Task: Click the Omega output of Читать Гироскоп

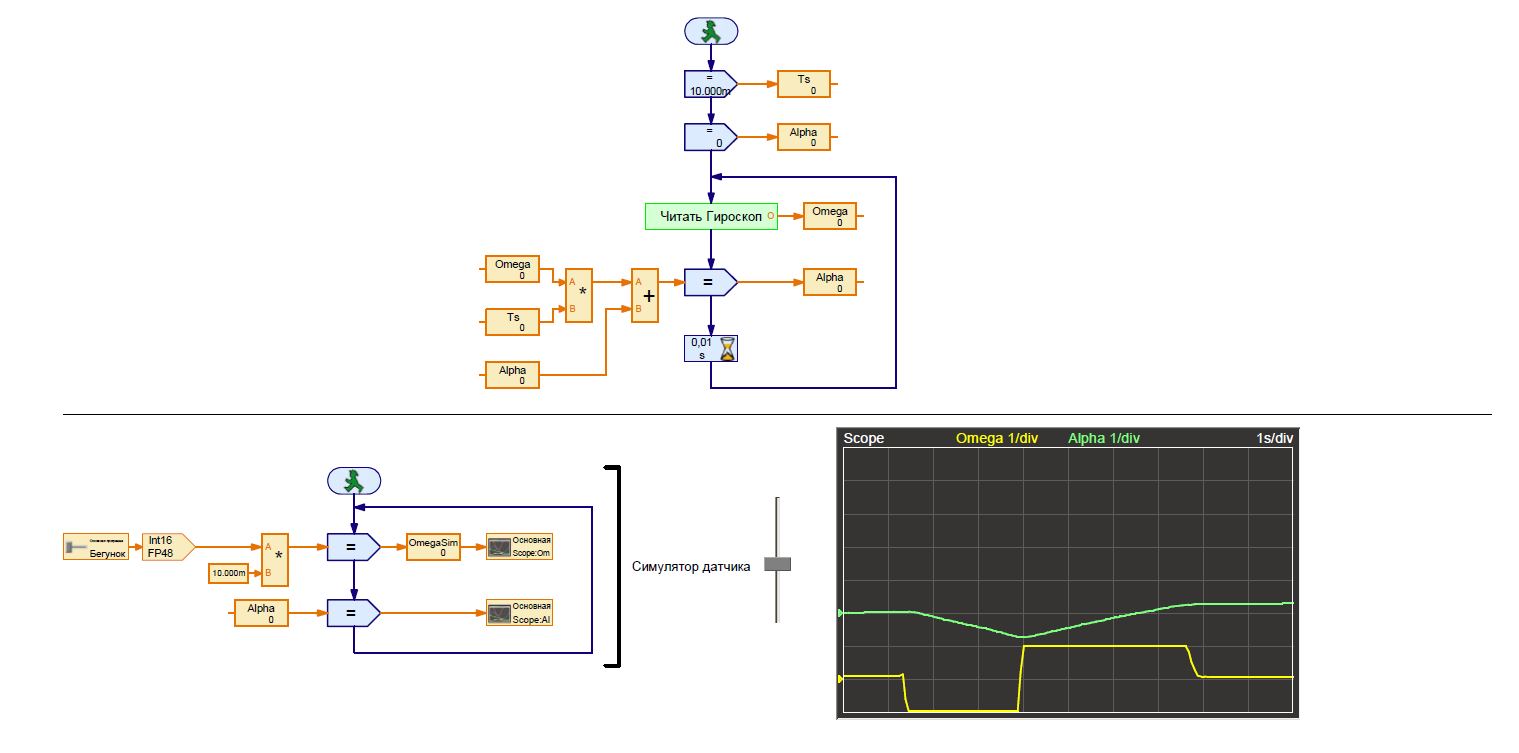Action: (x=829, y=216)
